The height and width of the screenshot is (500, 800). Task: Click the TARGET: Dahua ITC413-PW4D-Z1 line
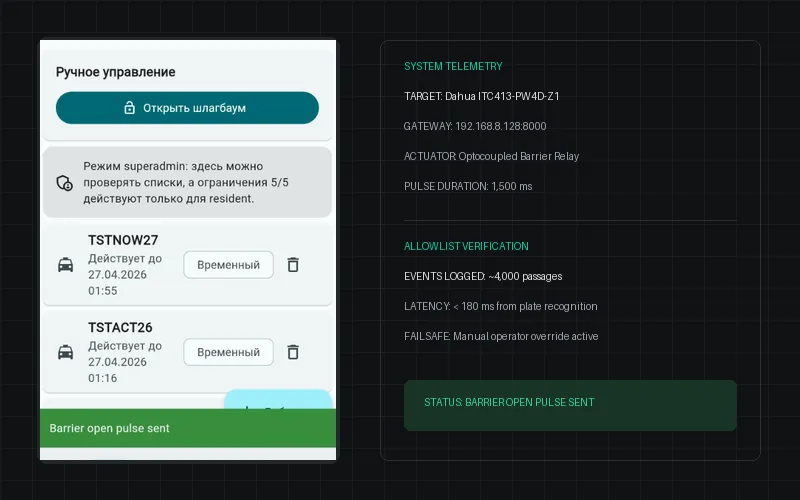click(482, 96)
